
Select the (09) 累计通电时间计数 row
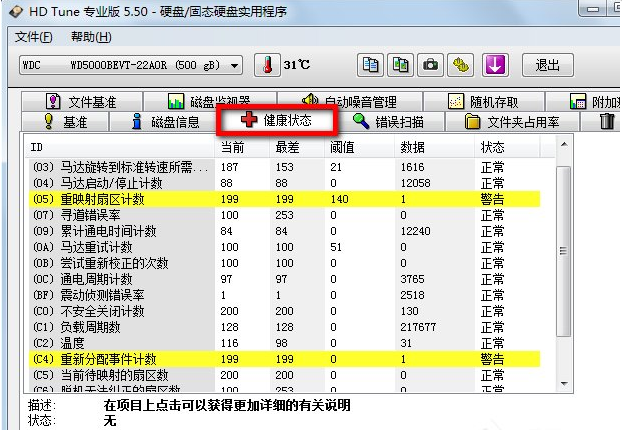click(x=284, y=231)
